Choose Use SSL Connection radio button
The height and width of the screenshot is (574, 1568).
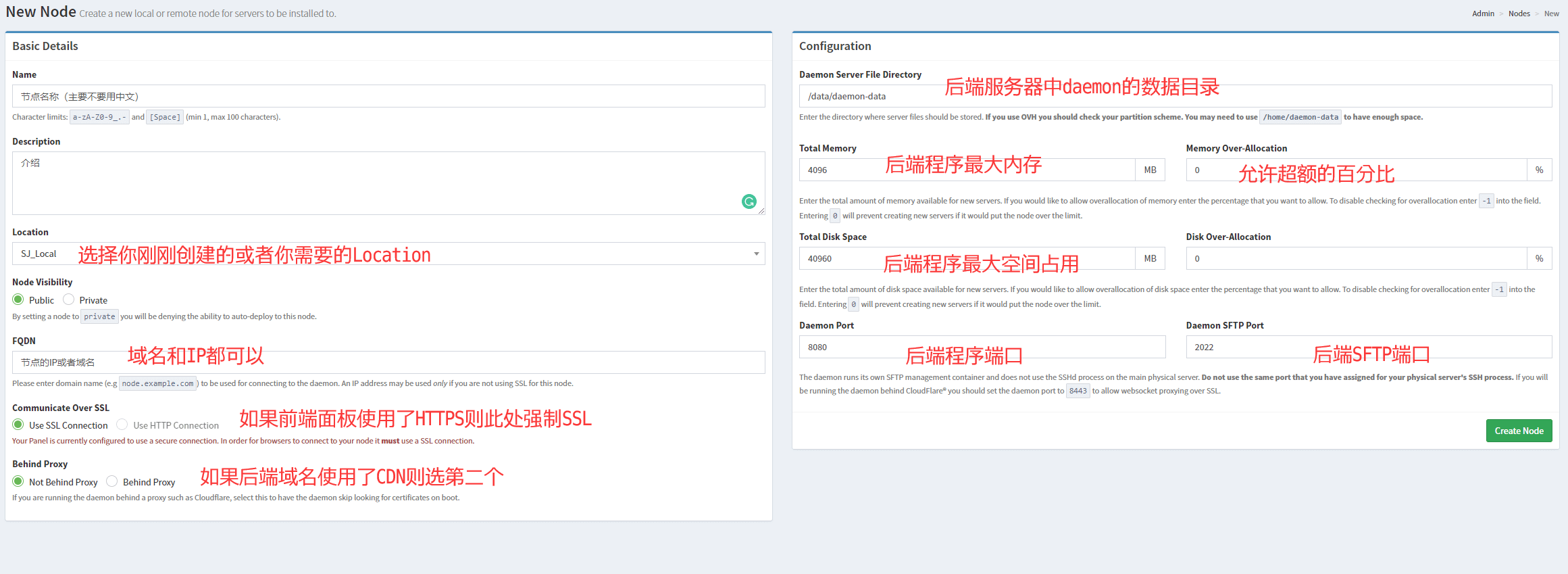(18, 425)
